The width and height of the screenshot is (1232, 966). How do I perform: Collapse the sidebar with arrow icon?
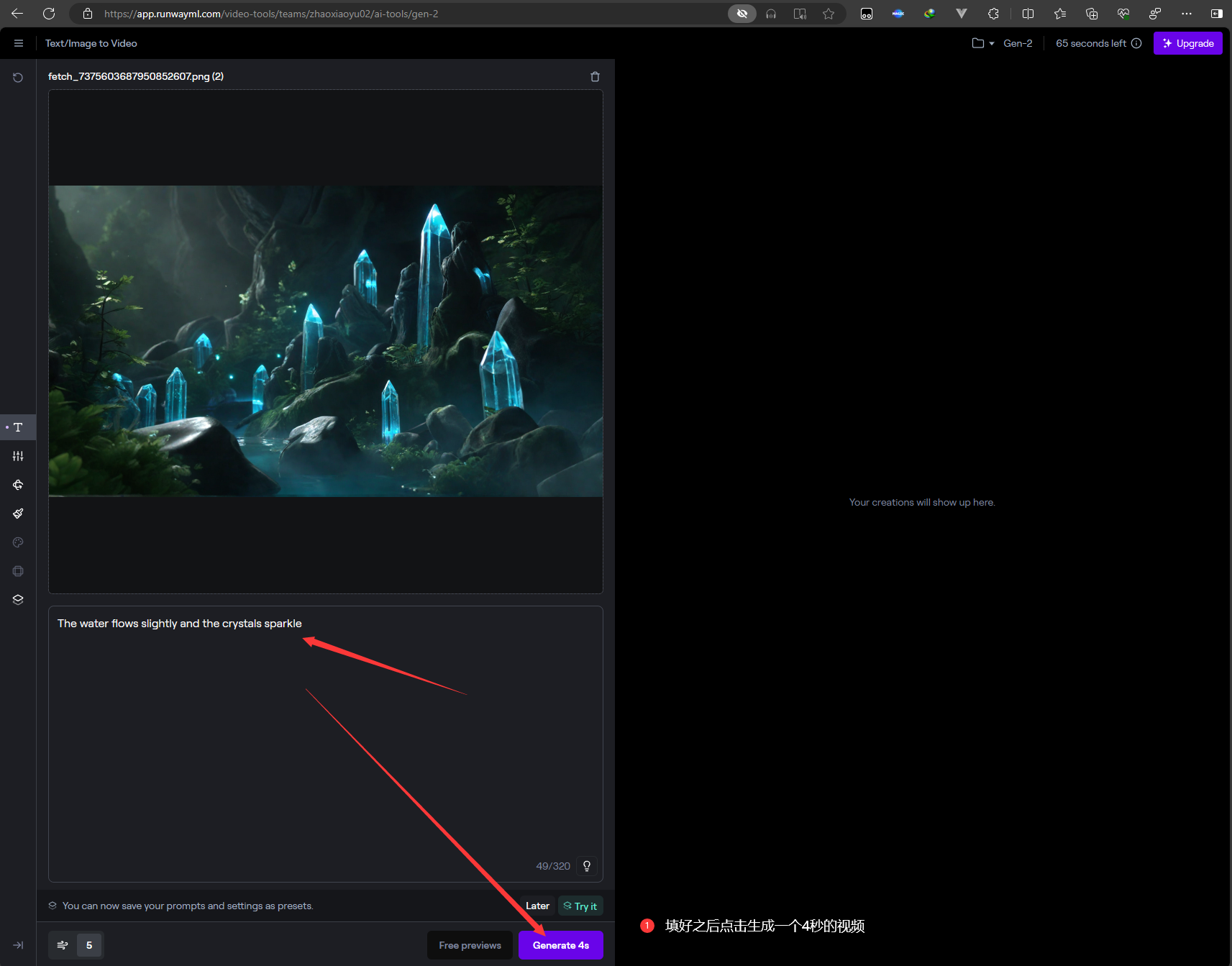(x=18, y=945)
